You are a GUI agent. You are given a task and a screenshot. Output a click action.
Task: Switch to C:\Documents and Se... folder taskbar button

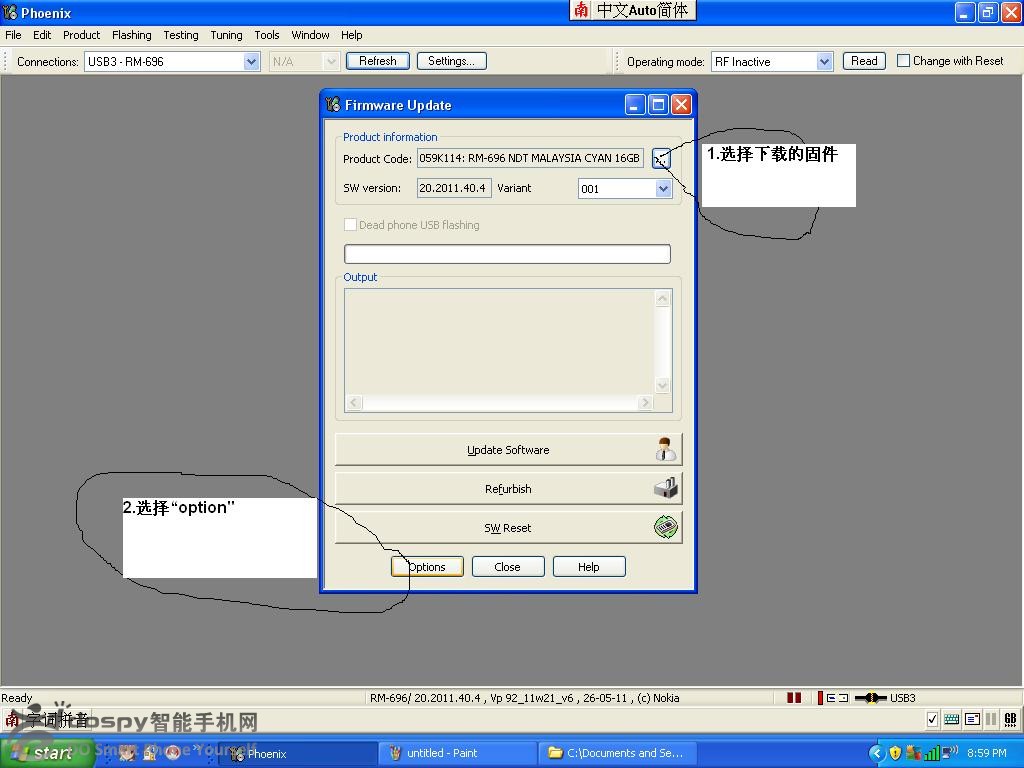pos(617,754)
